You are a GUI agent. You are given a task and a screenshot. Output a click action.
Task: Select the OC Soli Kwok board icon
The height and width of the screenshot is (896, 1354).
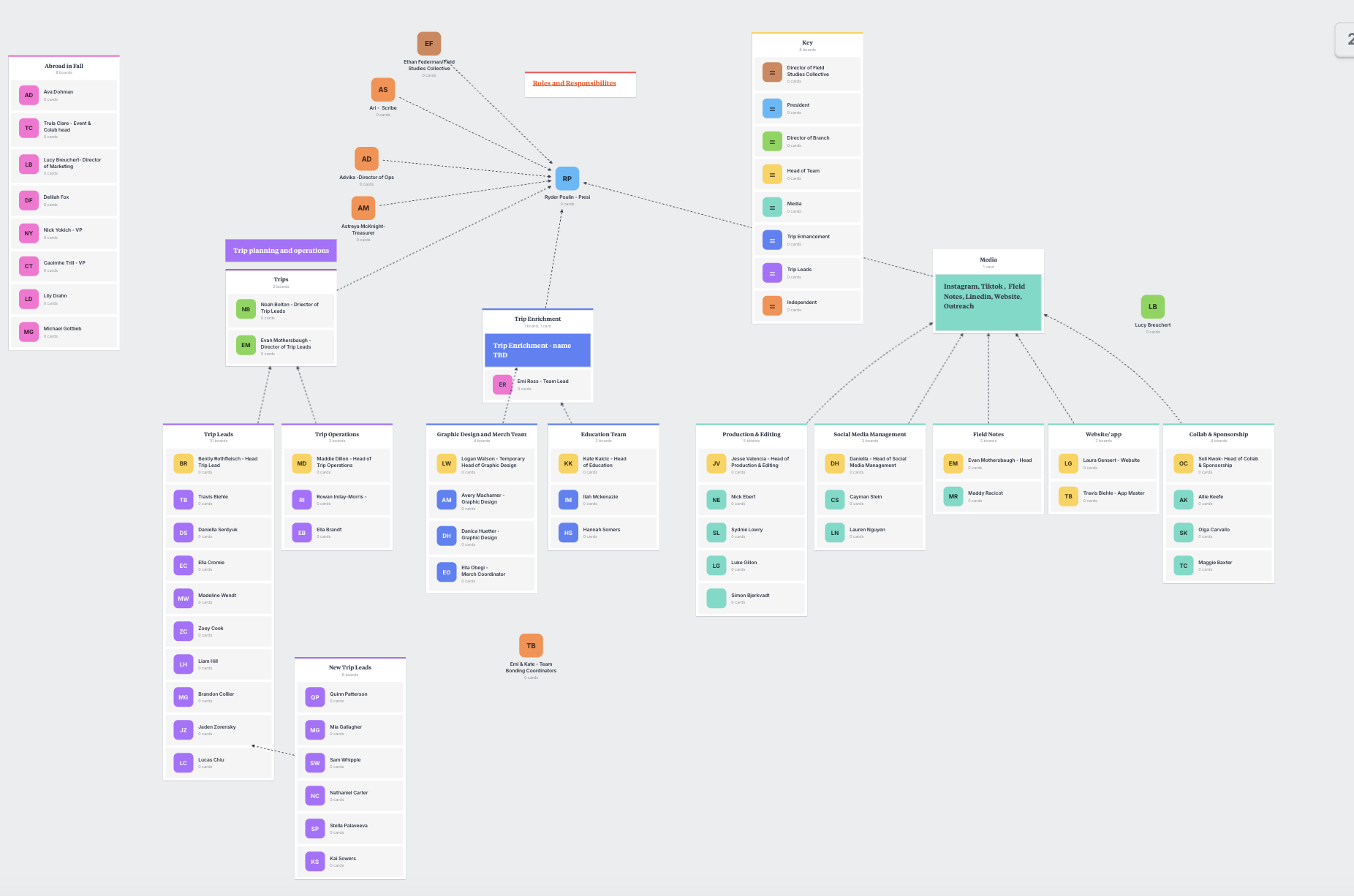[x=1183, y=463]
